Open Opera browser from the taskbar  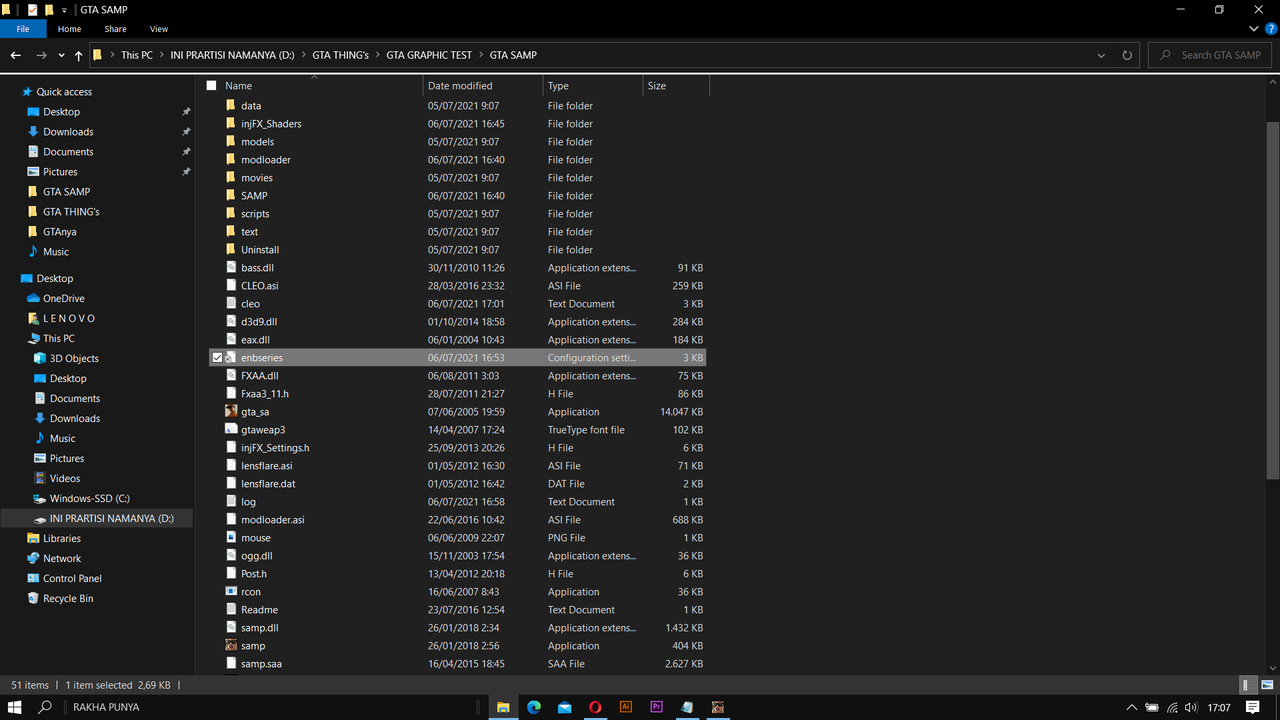click(595, 707)
